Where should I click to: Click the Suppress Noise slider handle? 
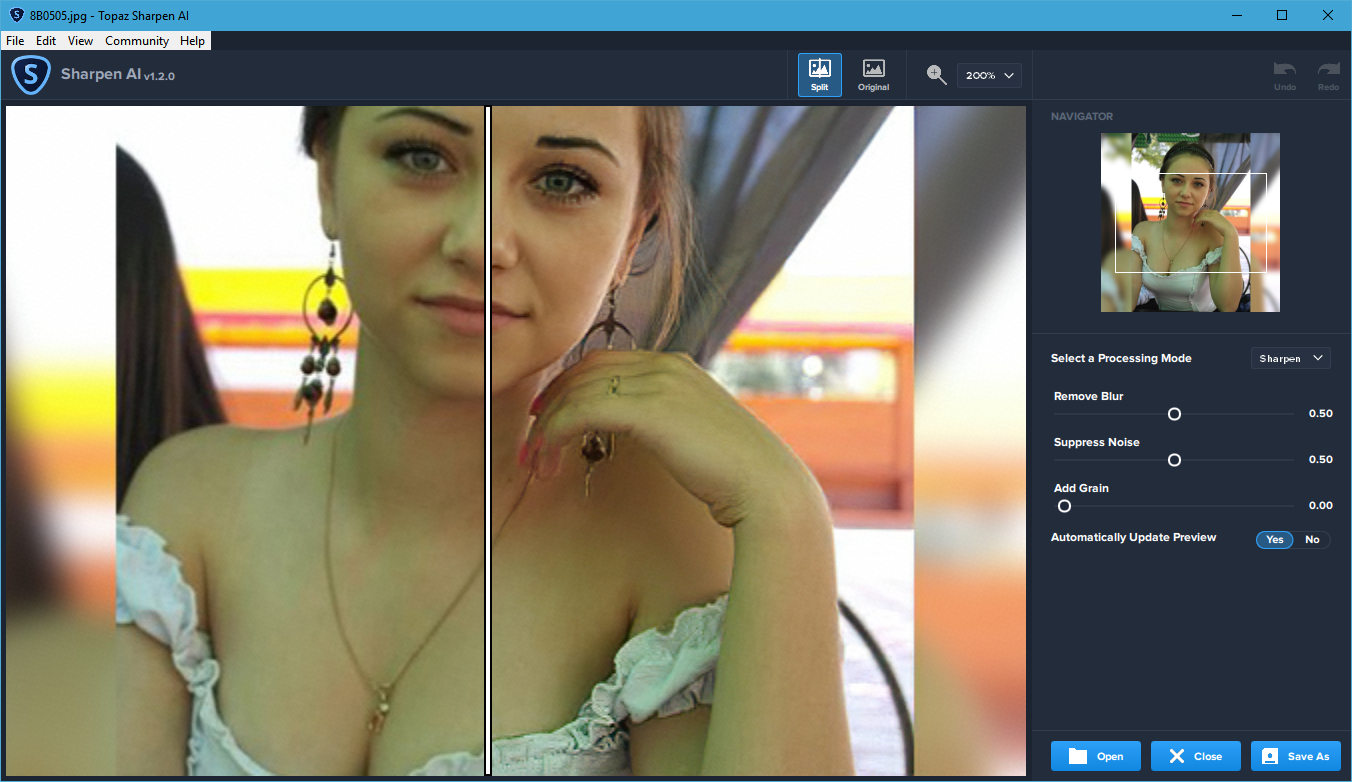(x=1174, y=460)
